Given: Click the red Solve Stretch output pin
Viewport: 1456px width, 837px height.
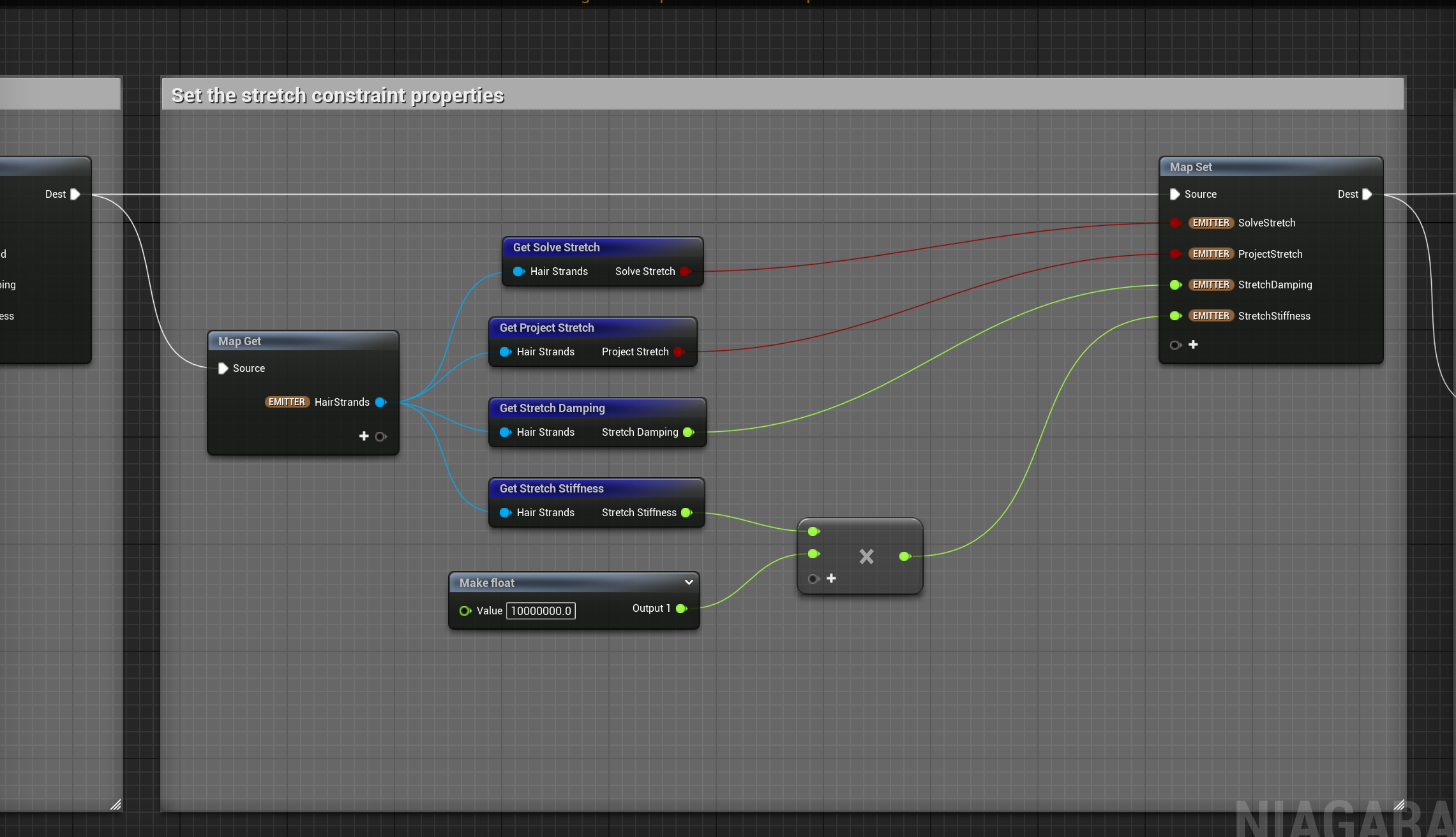Looking at the screenshot, I should (685, 271).
